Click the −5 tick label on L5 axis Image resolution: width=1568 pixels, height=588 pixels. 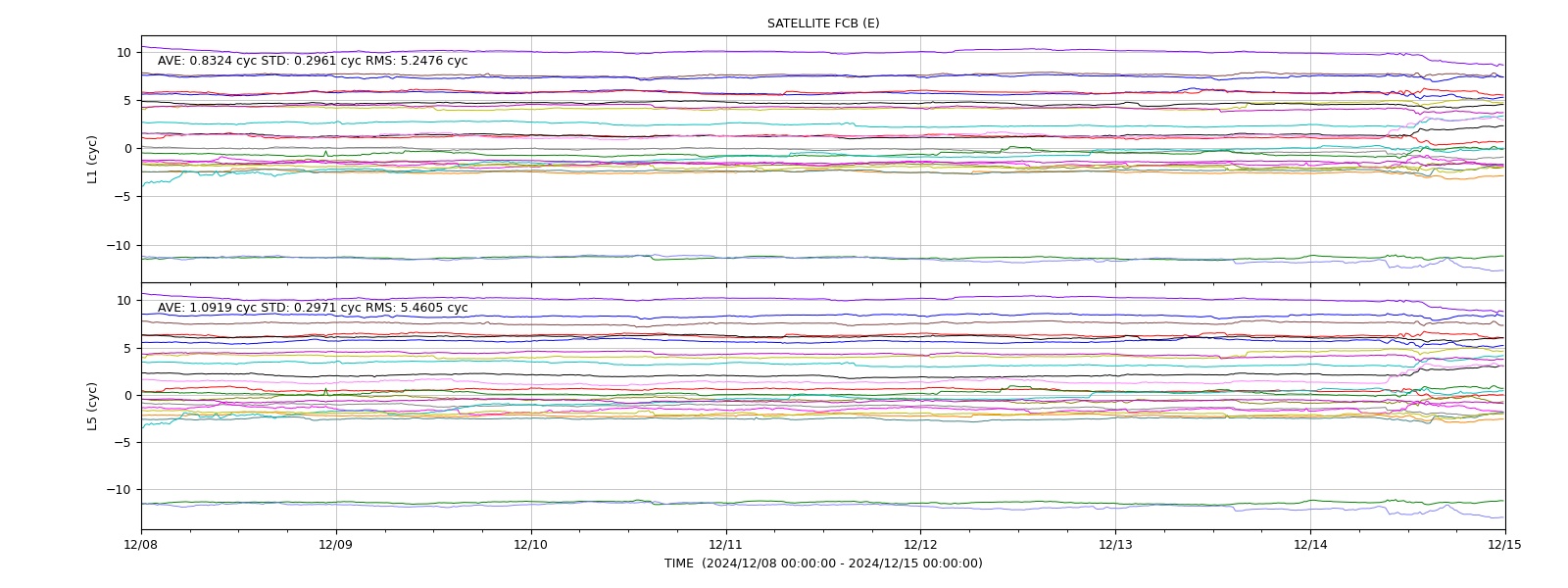tap(123, 443)
